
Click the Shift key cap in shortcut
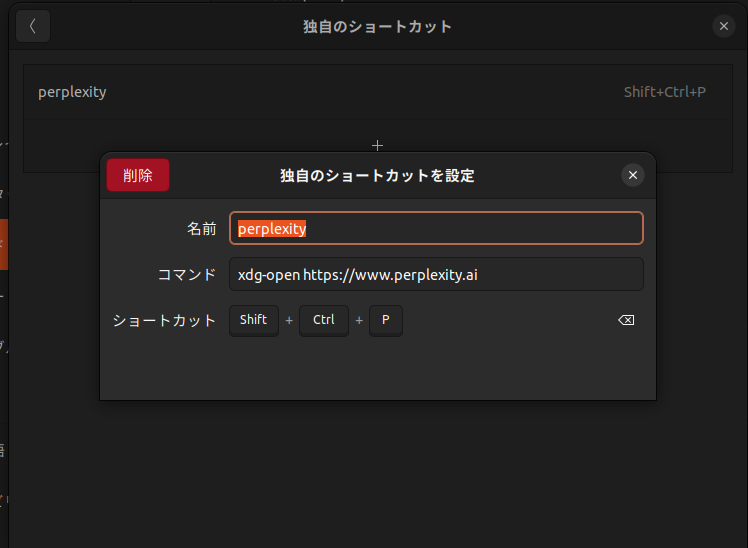click(254, 320)
